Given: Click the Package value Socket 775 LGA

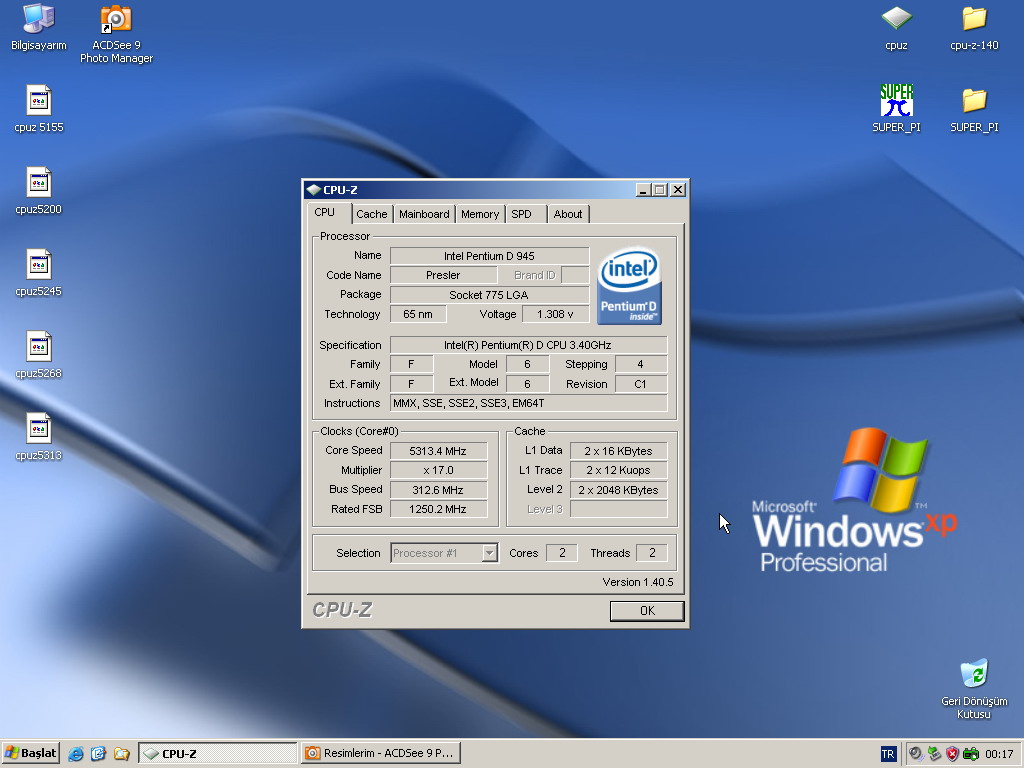Looking at the screenshot, I should [489, 295].
